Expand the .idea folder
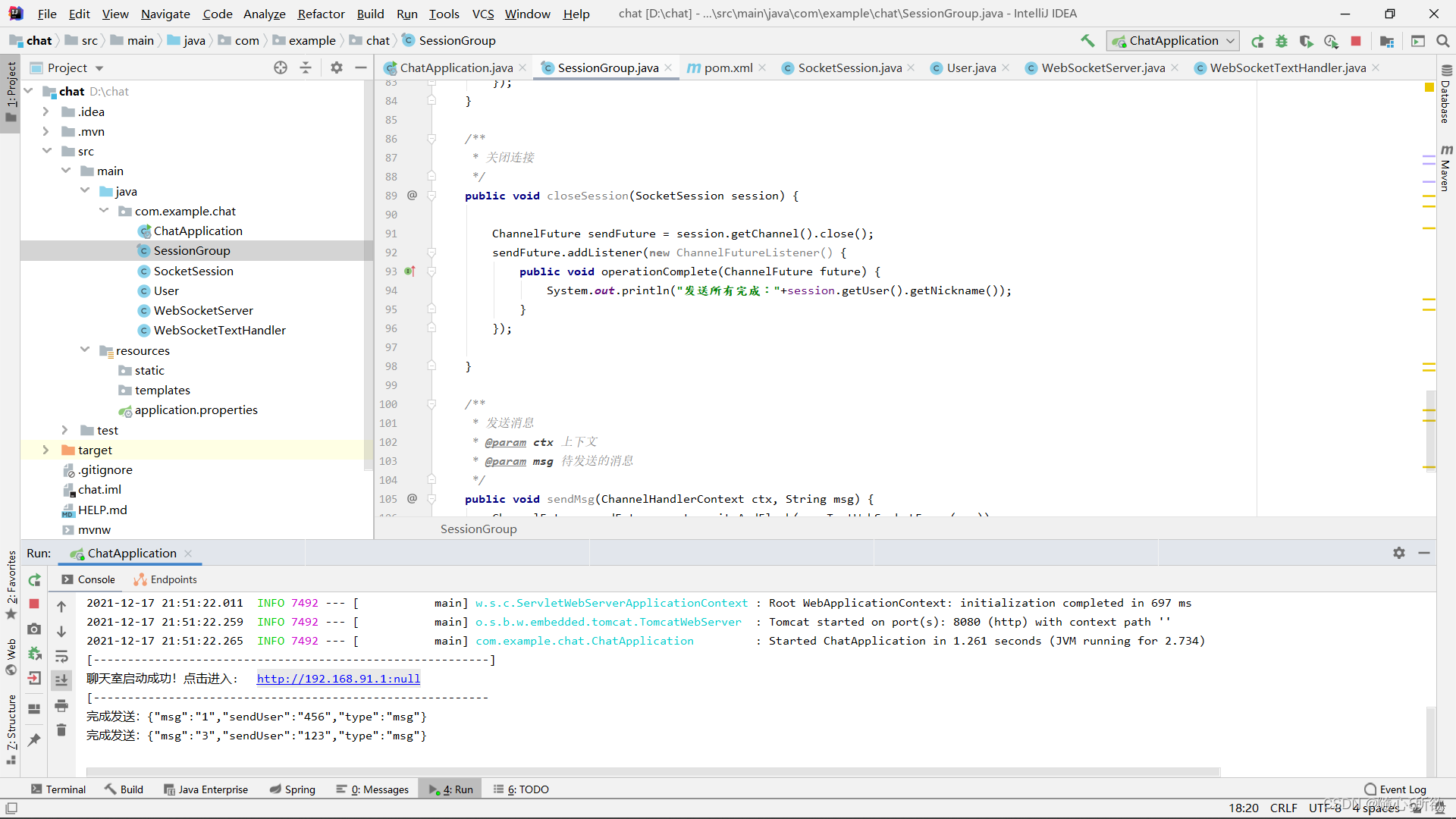The image size is (1456, 819). (45, 111)
